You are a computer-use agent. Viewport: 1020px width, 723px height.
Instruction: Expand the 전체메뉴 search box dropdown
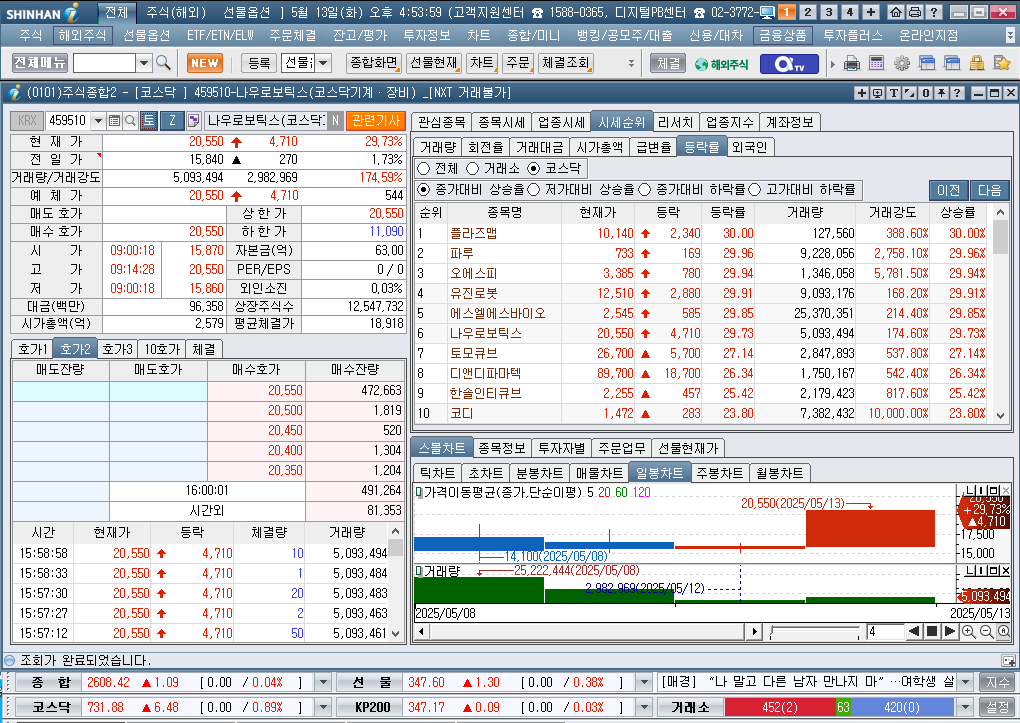point(144,63)
